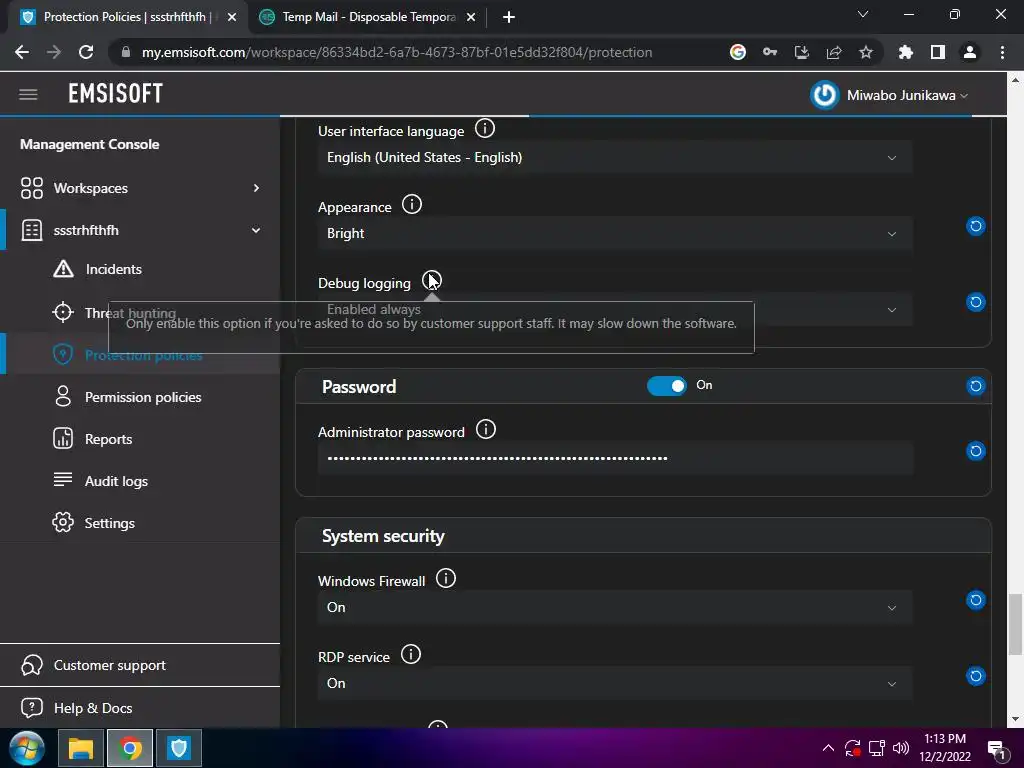Open workspace Settings
The image size is (1024, 768).
[x=110, y=523]
